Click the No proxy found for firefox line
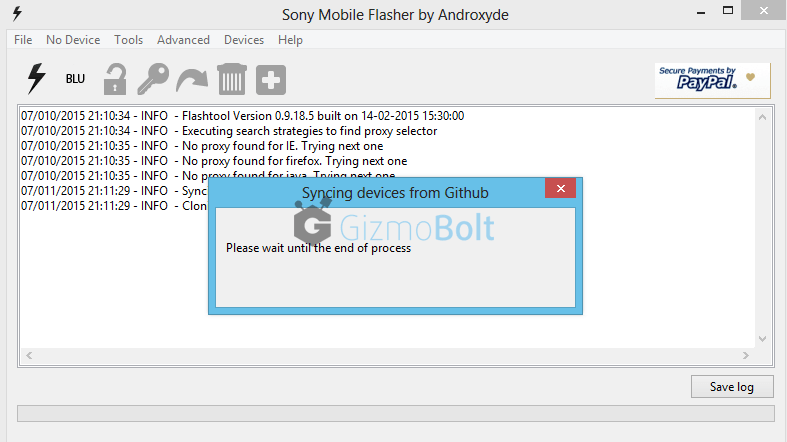This screenshot has width=787, height=442. pos(214,161)
